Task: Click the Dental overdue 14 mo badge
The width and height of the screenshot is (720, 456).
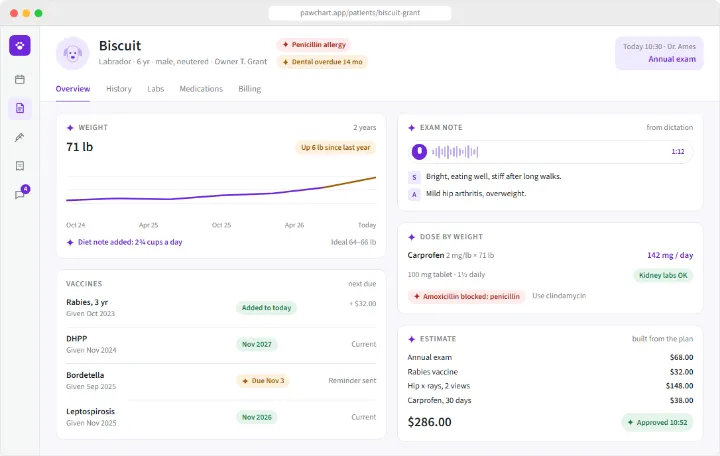Action: coord(322,62)
